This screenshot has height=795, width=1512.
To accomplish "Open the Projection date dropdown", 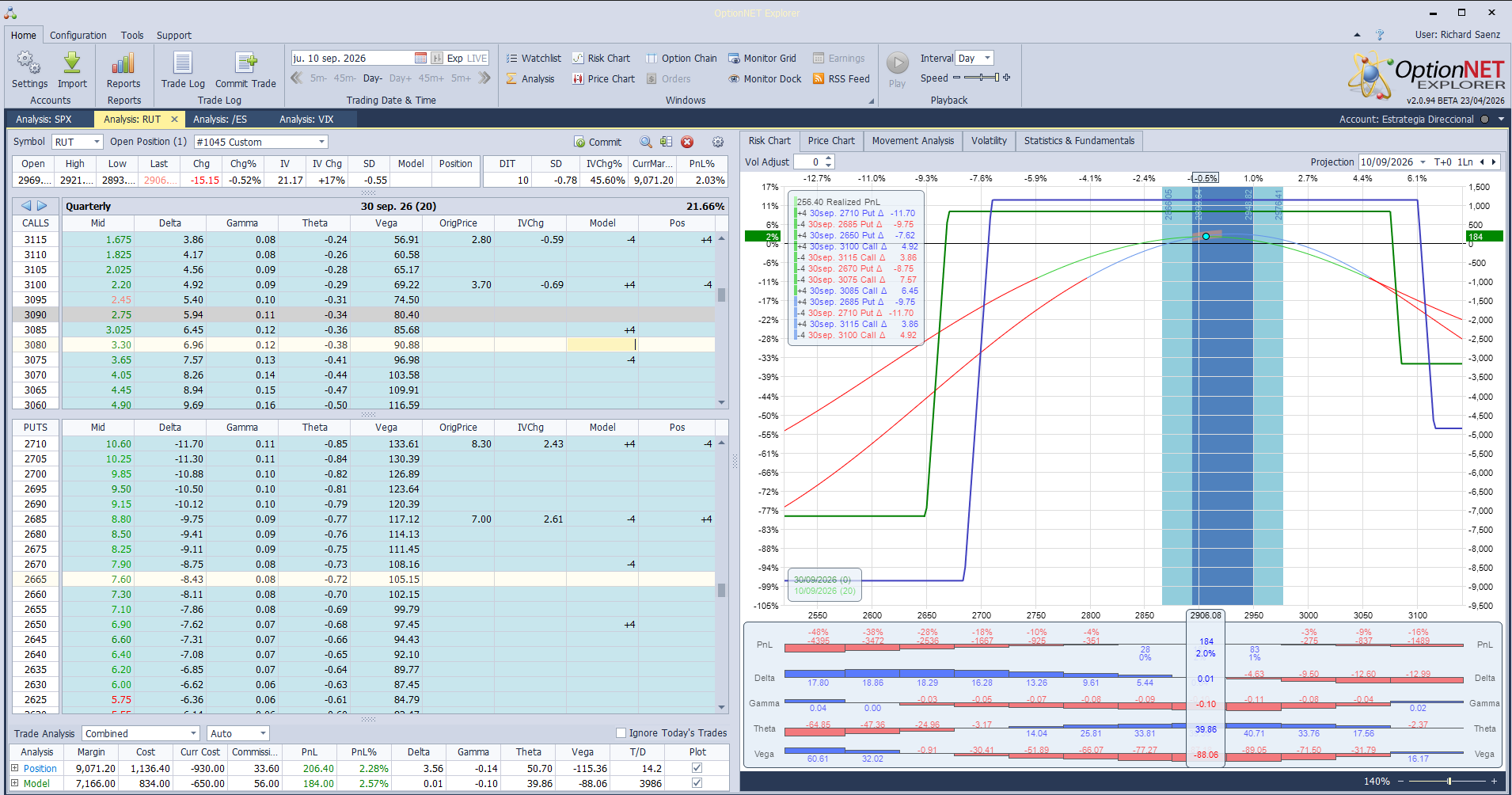I will click(1423, 162).
